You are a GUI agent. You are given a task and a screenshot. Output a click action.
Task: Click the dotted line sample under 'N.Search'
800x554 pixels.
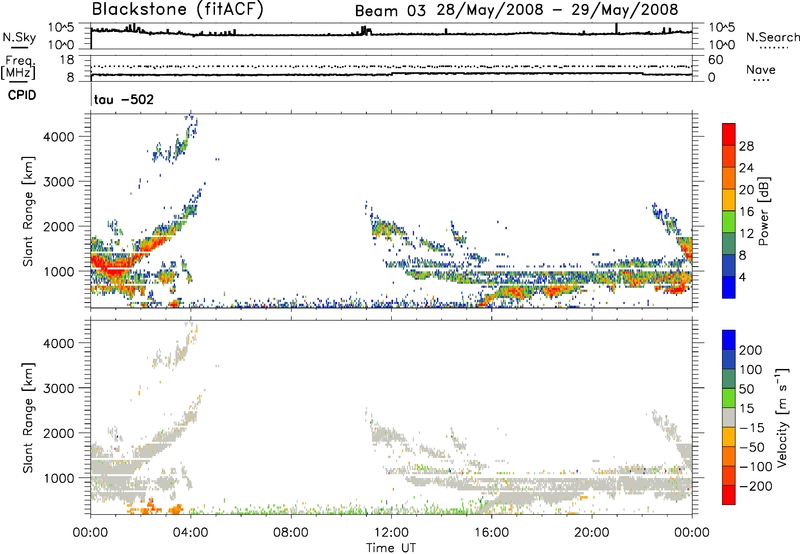[773, 48]
